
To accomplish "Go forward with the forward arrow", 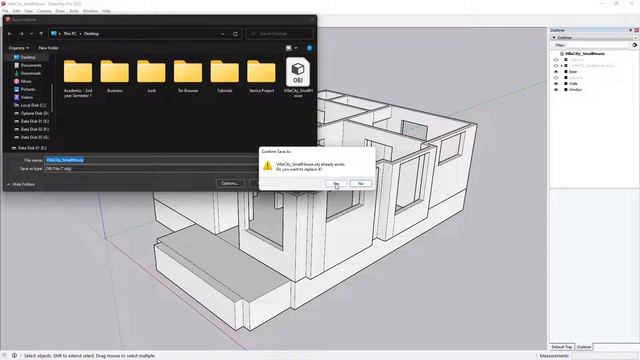I will click(21, 34).
